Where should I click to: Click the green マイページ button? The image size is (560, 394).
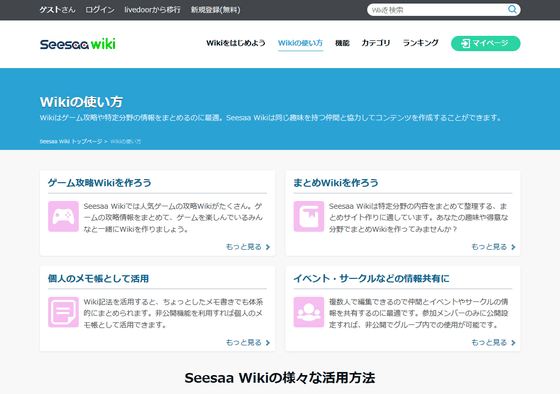485,43
